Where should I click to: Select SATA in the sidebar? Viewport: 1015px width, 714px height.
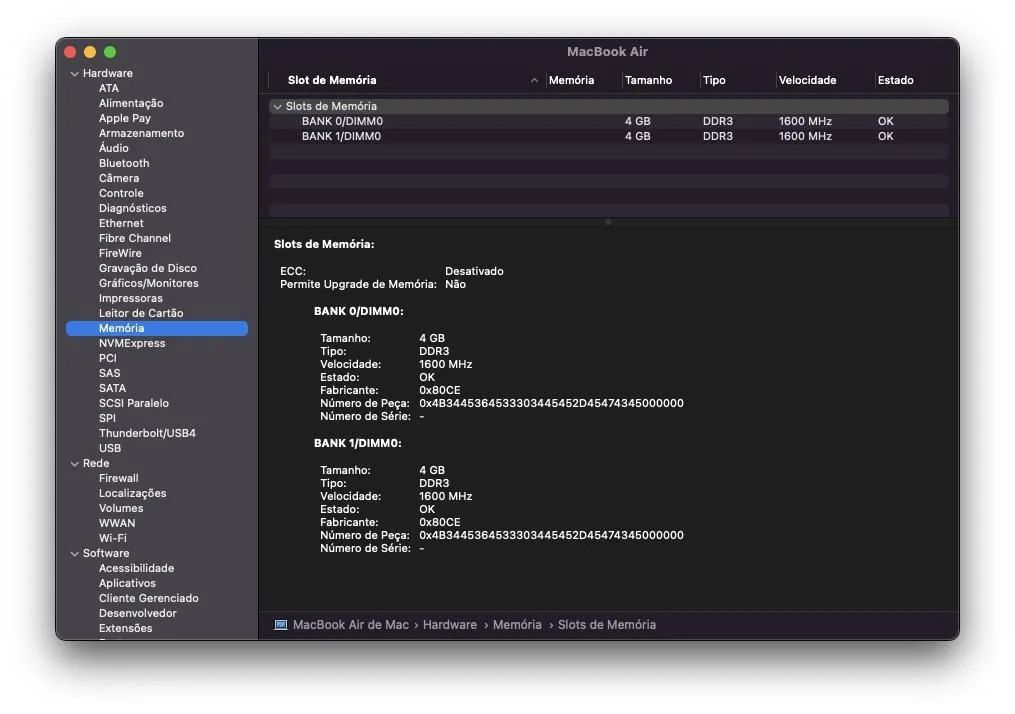coord(112,388)
